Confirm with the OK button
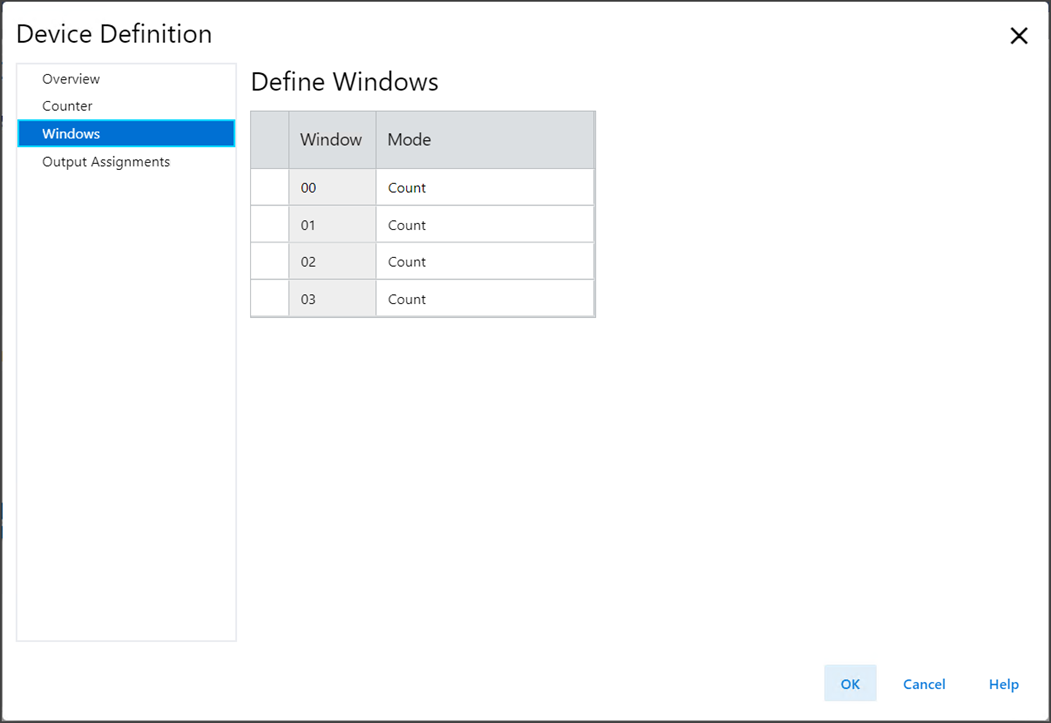Screen dimensions: 1051x723 (850, 684)
